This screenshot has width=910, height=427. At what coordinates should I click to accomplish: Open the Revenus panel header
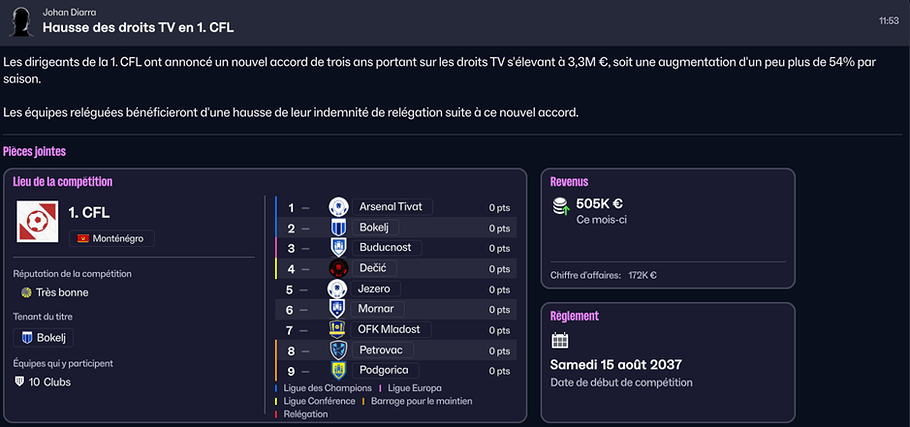[569, 182]
